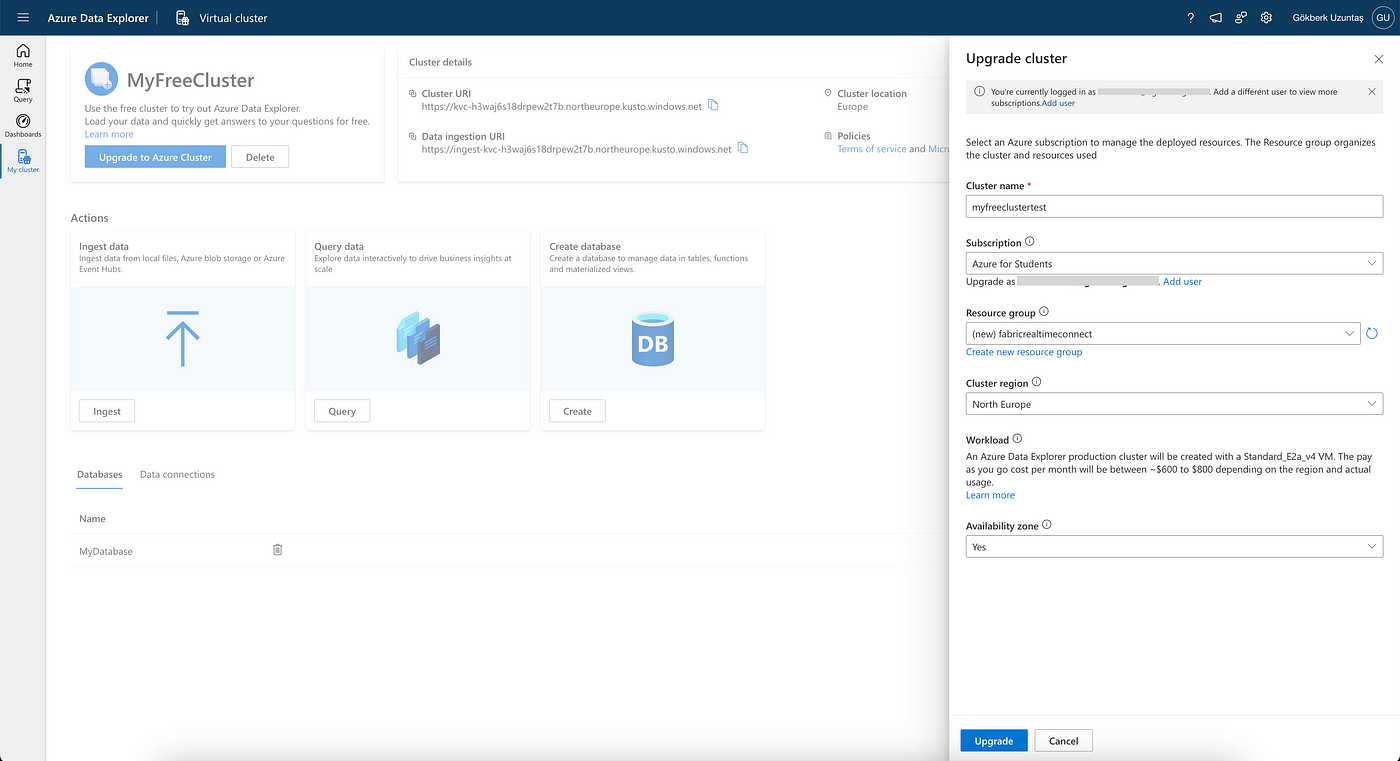Copy the Cluster URI

click(713, 105)
